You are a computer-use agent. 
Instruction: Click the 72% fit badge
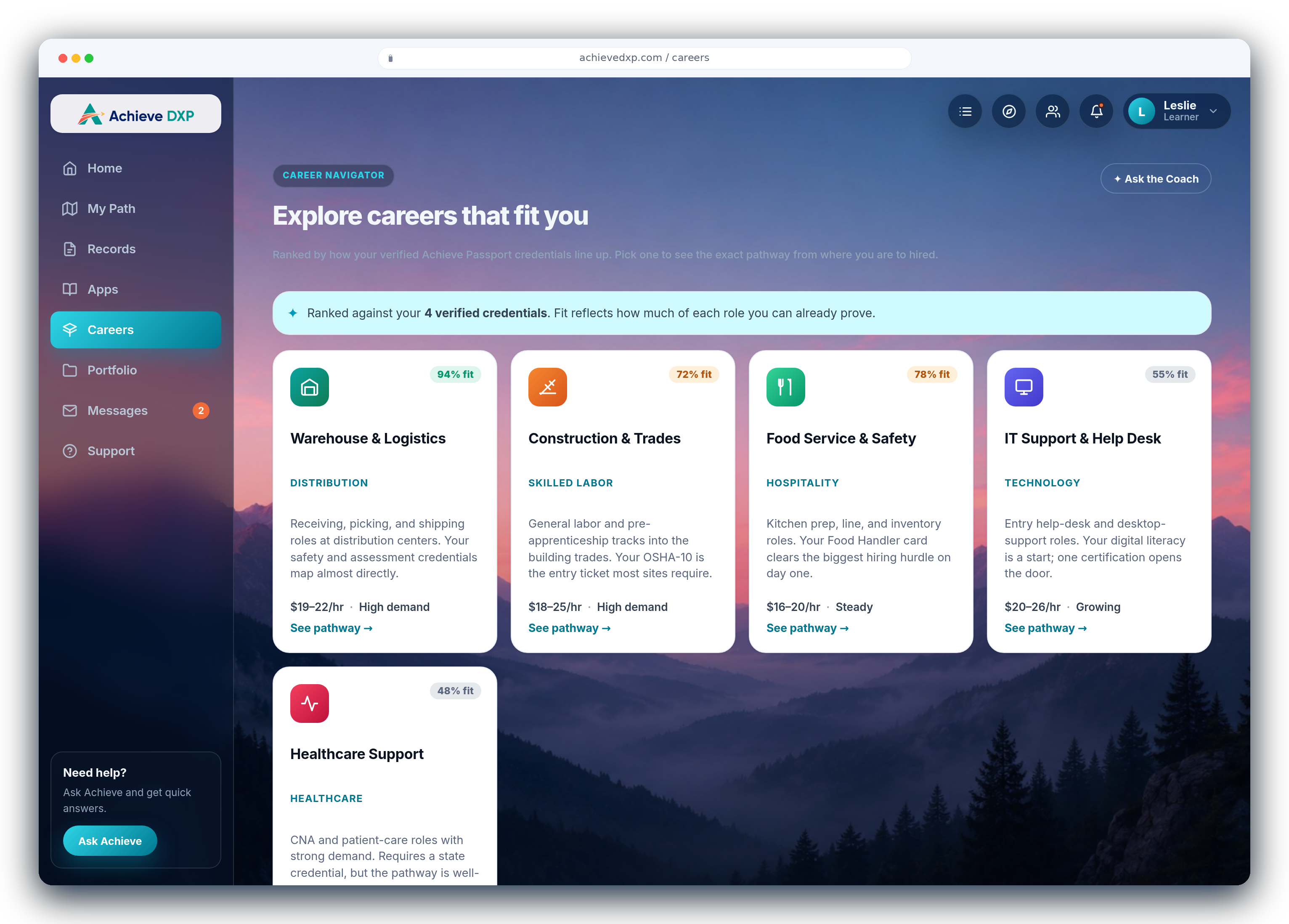693,374
